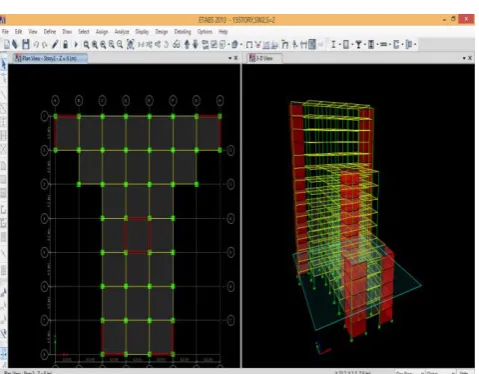This screenshot has width=479, height=374.
Task: Click the Show Undeformed Shape portal frame icon
Action: click(x=249, y=45)
